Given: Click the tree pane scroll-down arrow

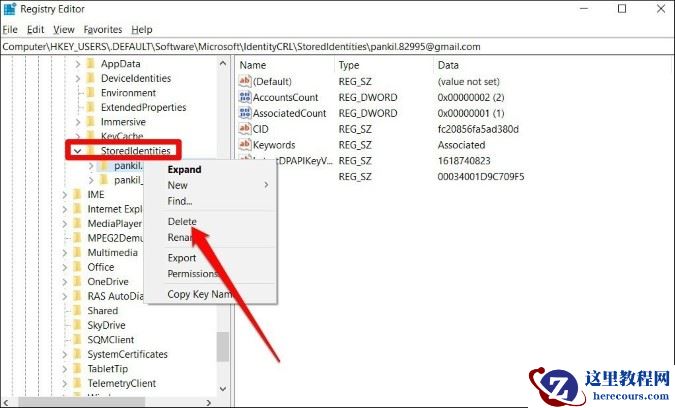Looking at the screenshot, I should coord(223,389).
